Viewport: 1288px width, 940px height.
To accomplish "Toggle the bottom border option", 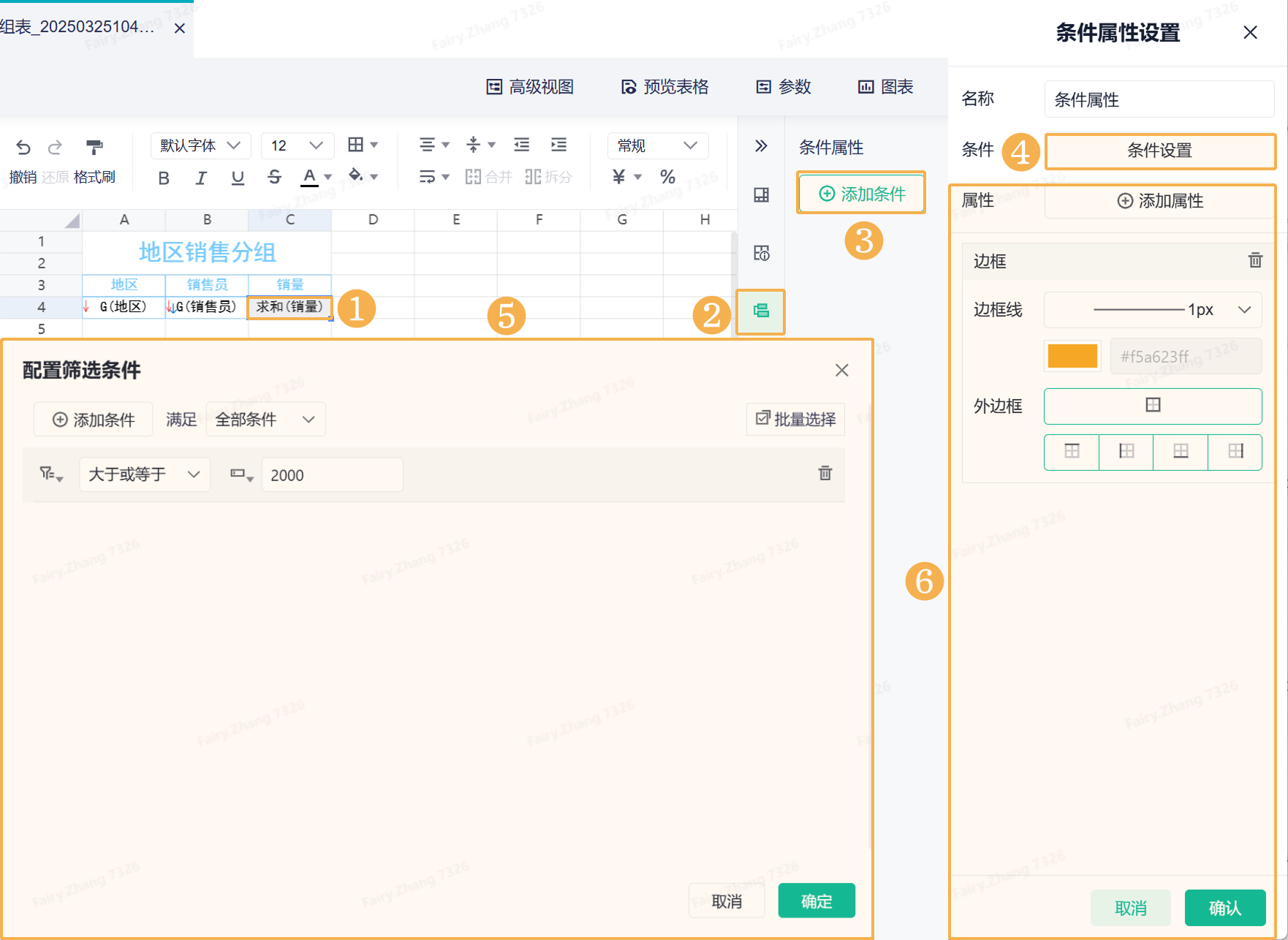I will [1181, 452].
